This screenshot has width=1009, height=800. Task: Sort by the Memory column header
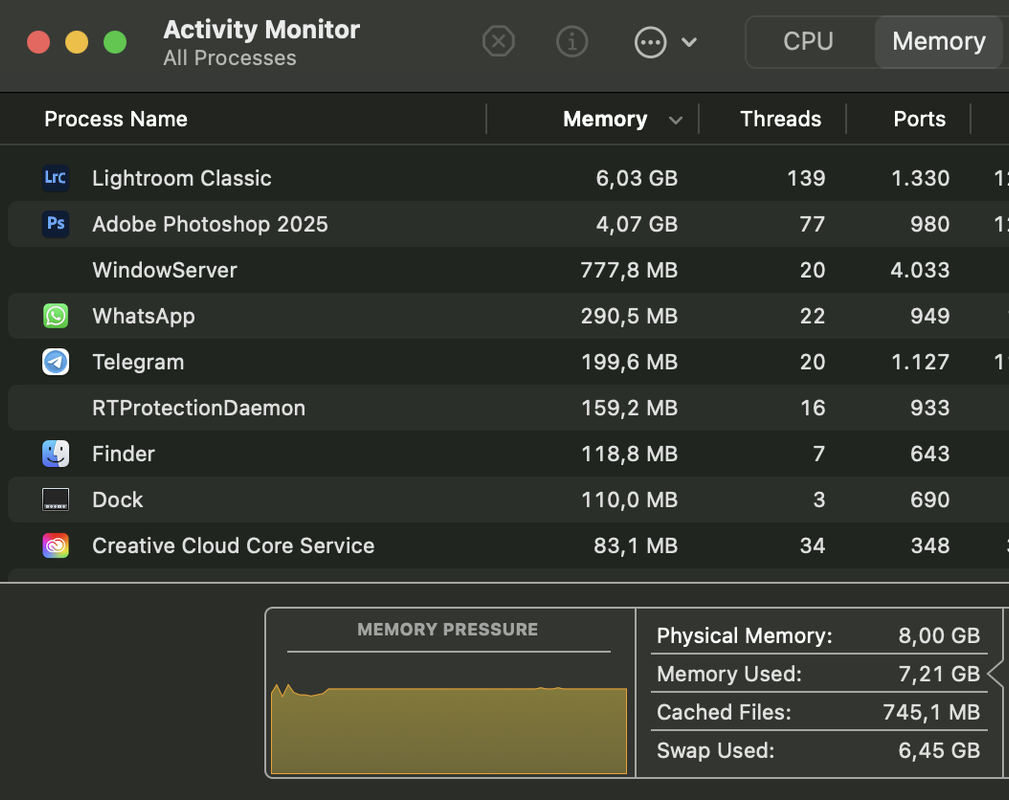(605, 119)
